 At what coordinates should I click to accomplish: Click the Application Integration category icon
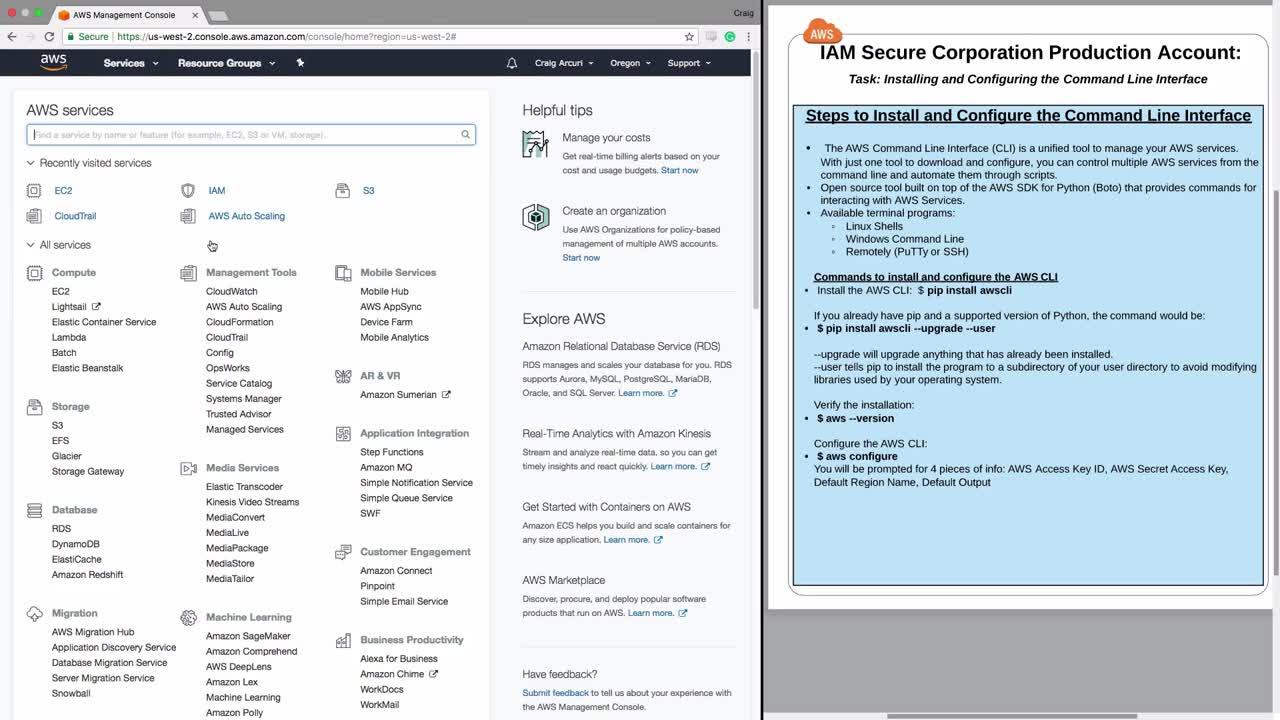(343, 434)
